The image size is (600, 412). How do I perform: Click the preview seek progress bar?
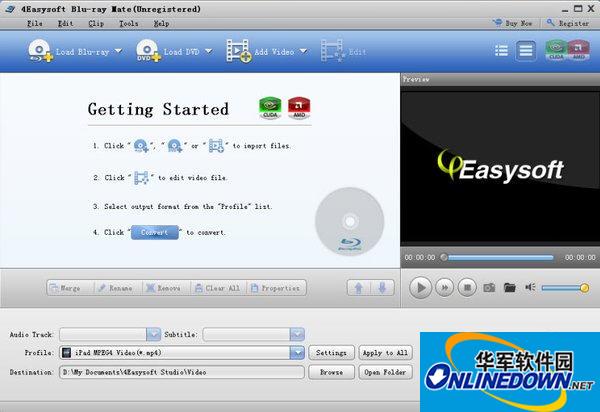tap(498, 257)
